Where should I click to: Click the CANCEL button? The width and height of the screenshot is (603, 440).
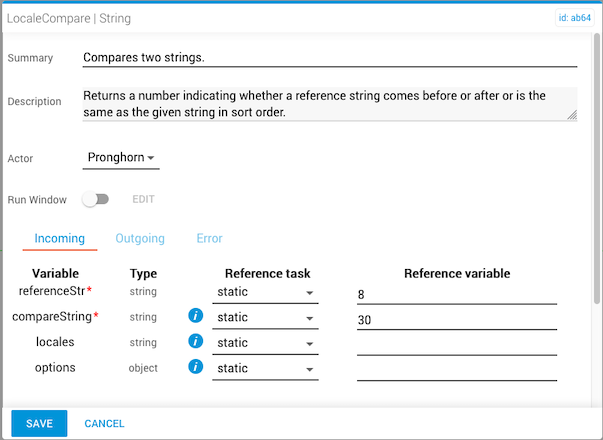pos(104,423)
